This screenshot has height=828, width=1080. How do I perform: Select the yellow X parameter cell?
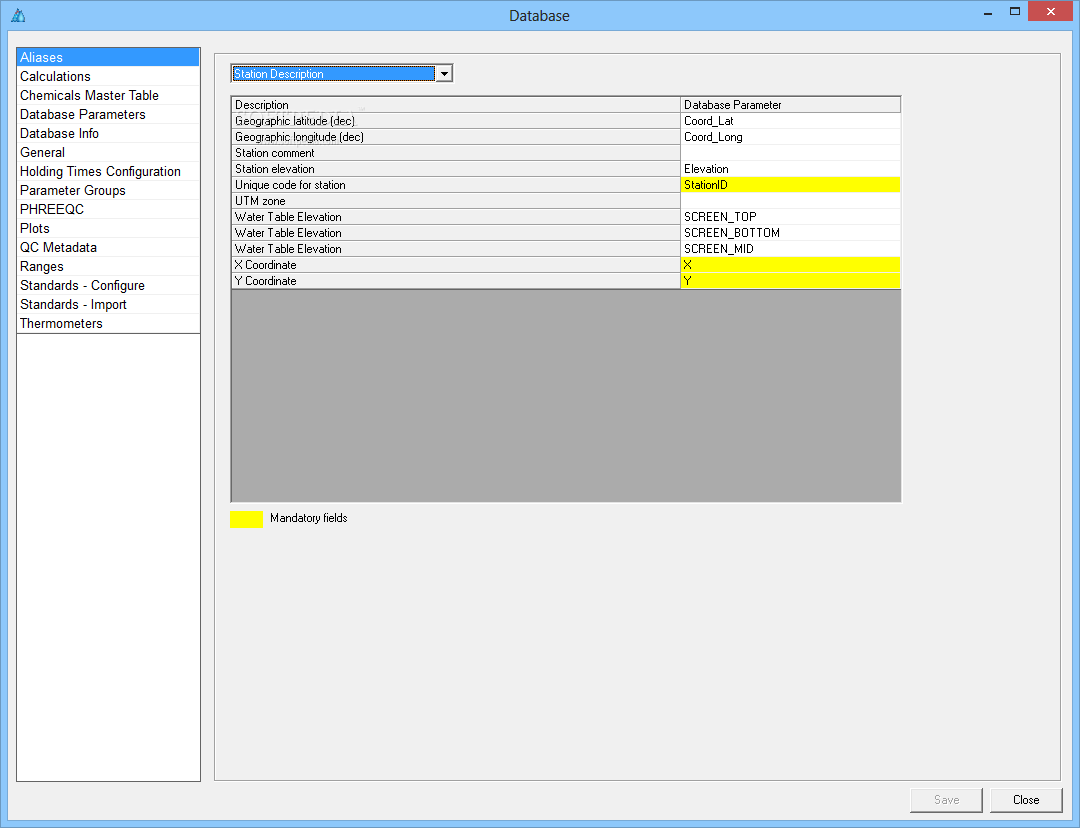tap(790, 265)
